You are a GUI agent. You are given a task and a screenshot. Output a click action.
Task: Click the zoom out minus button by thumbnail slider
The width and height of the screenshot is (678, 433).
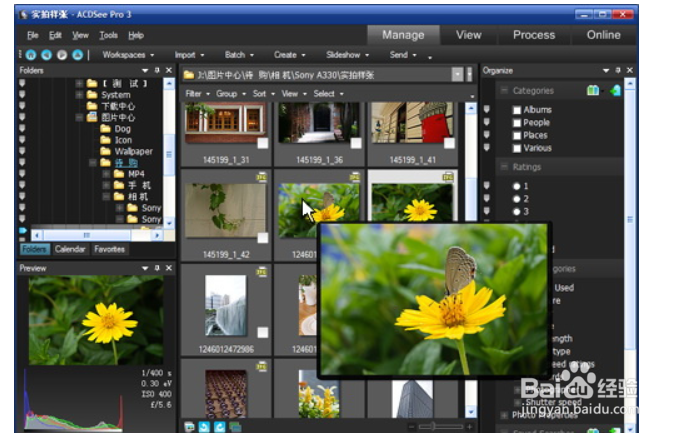tap(412, 427)
